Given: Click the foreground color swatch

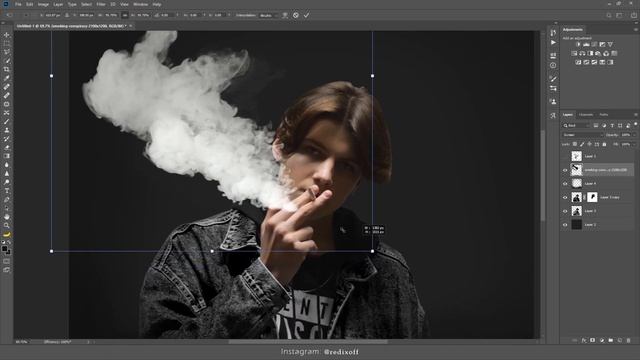Looking at the screenshot, I should pos(5,249).
